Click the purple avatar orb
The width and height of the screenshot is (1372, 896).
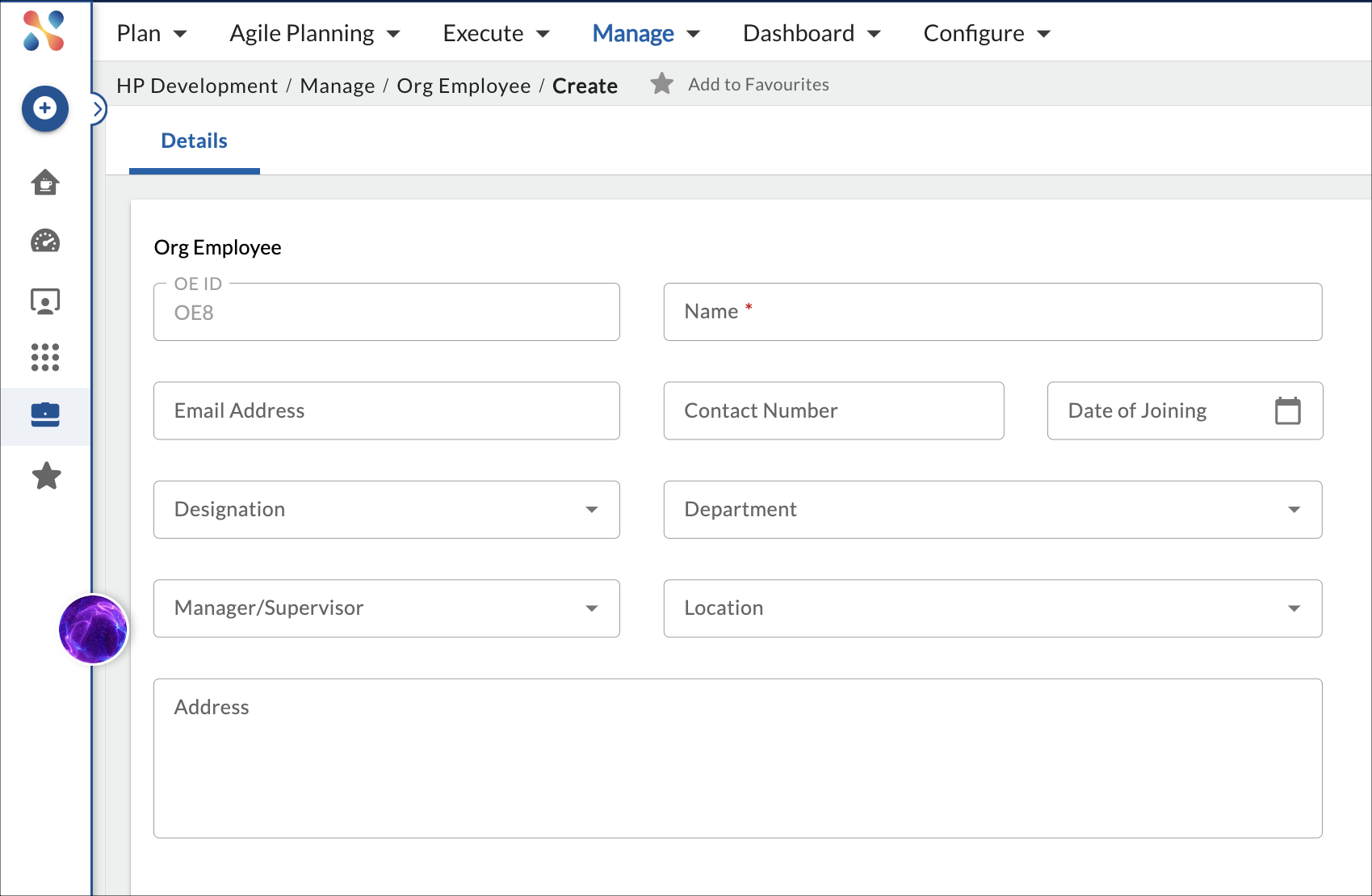[x=93, y=629]
